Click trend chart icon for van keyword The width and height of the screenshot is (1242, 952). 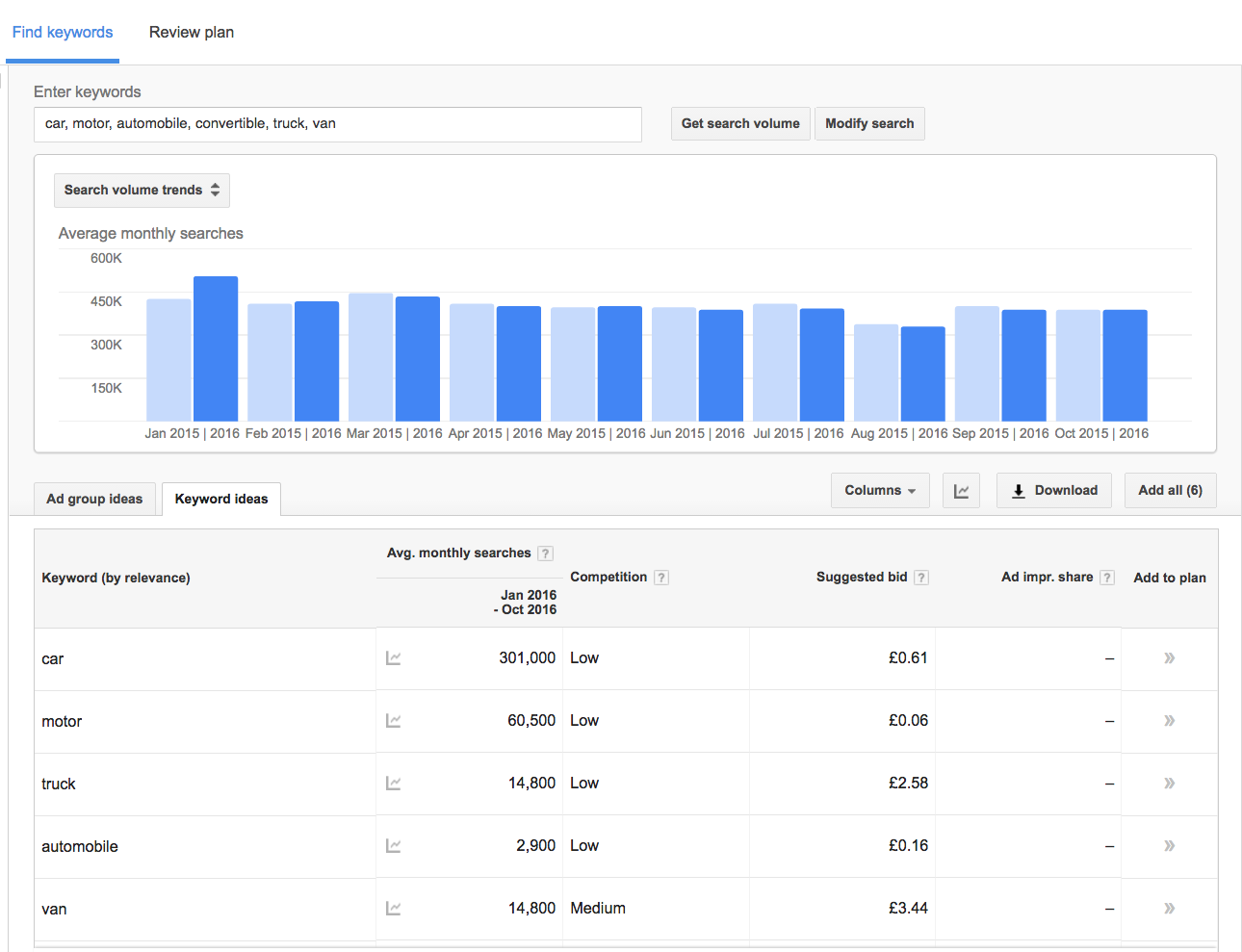[393, 909]
